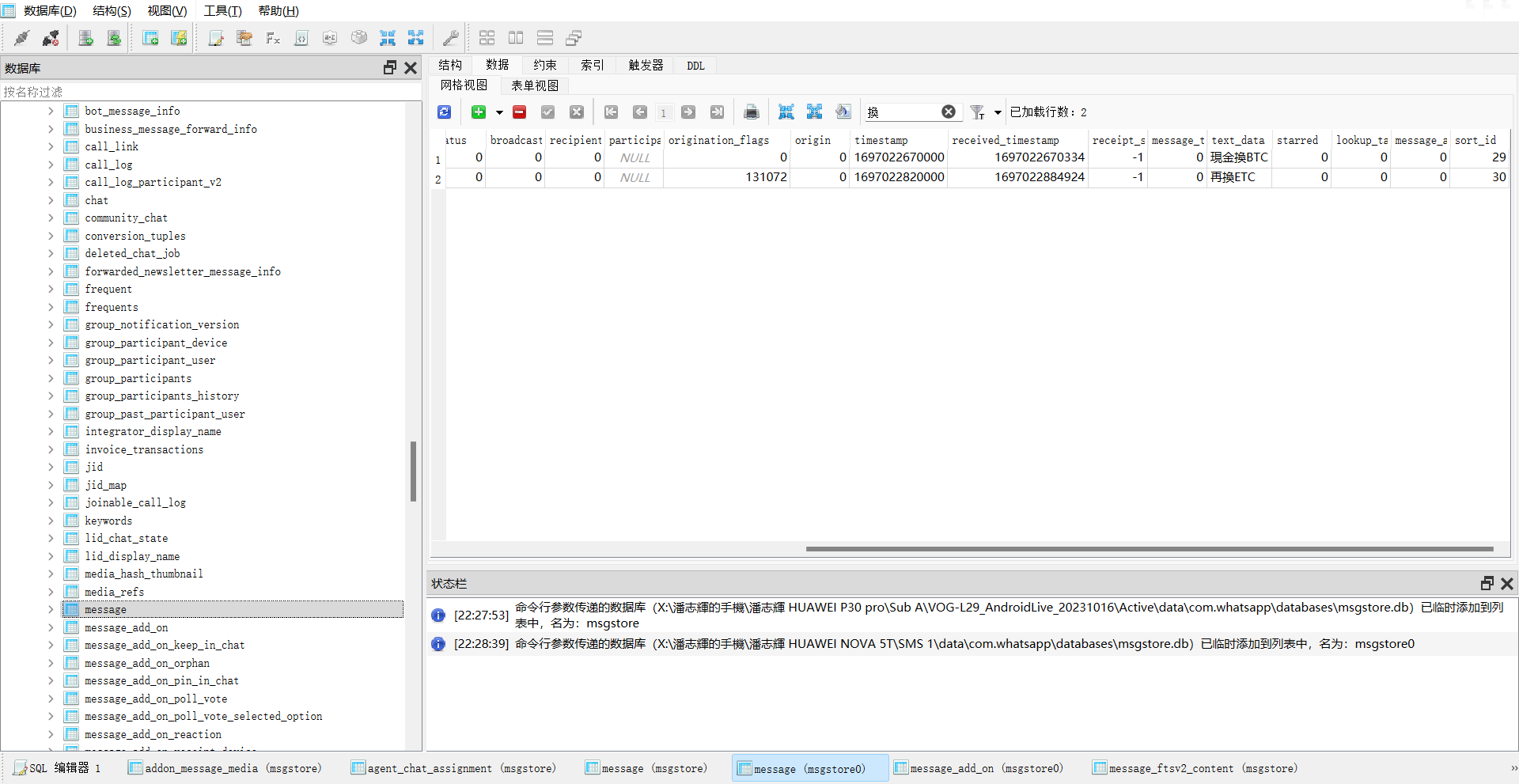
Task: Click the cascade windows icon
Action: click(x=574, y=38)
